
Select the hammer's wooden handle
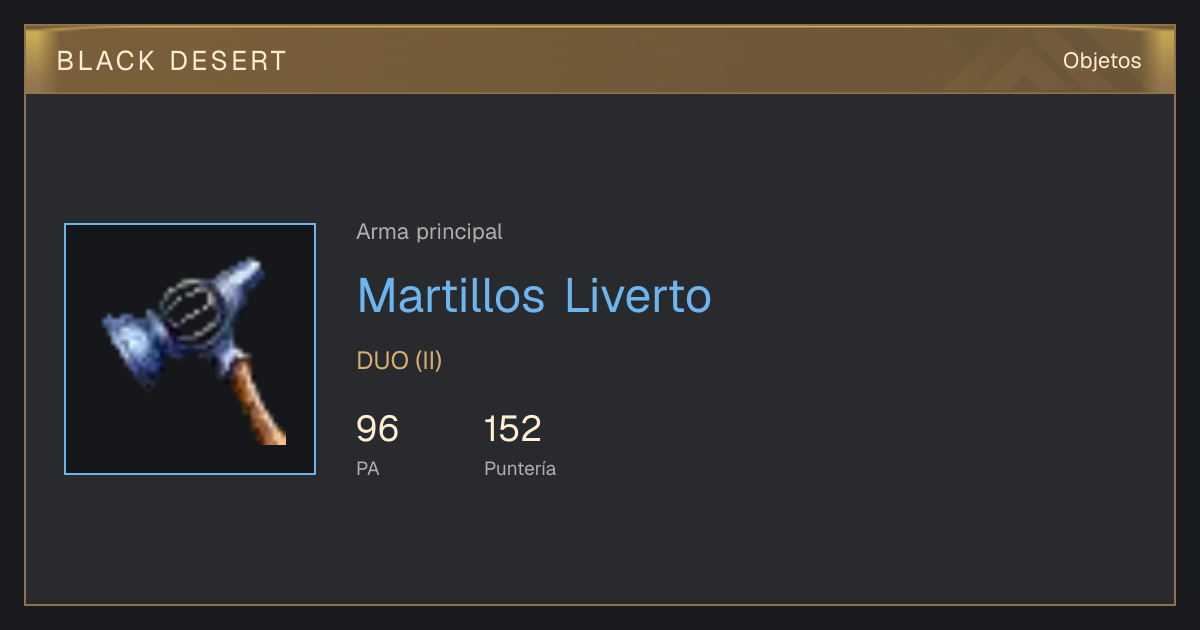click(x=259, y=404)
